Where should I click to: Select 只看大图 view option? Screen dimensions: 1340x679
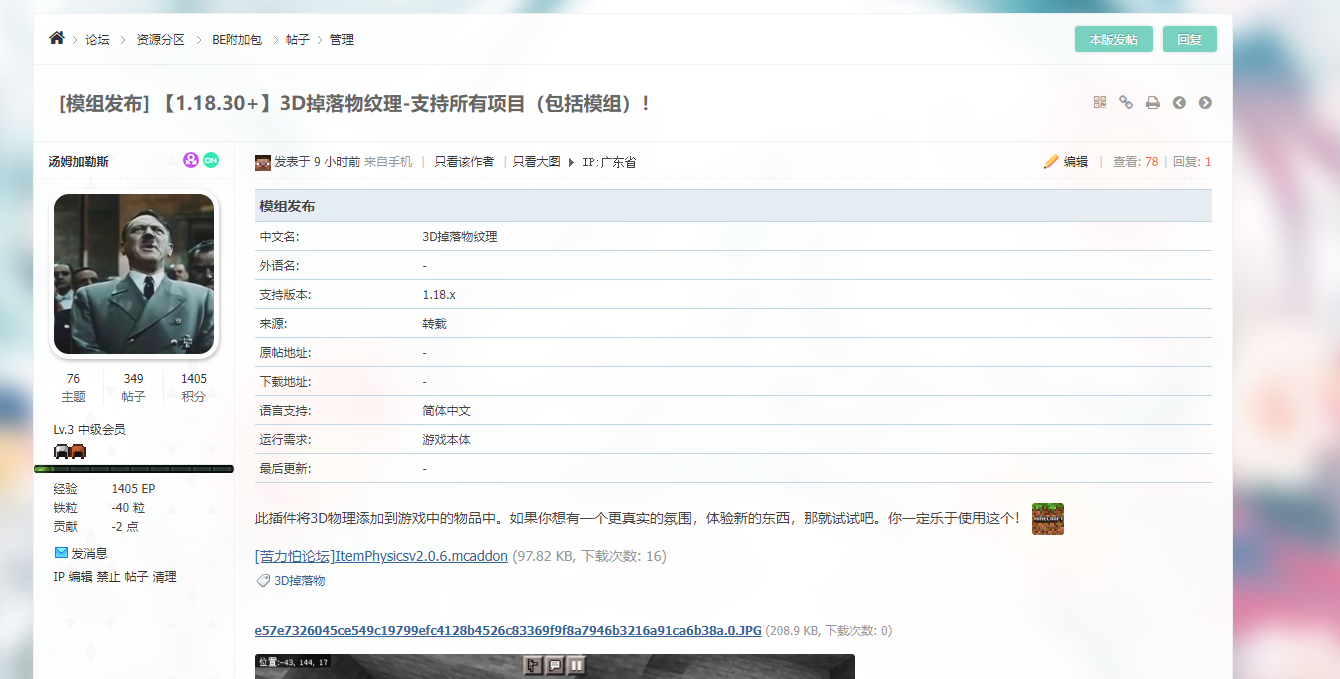tap(537, 161)
